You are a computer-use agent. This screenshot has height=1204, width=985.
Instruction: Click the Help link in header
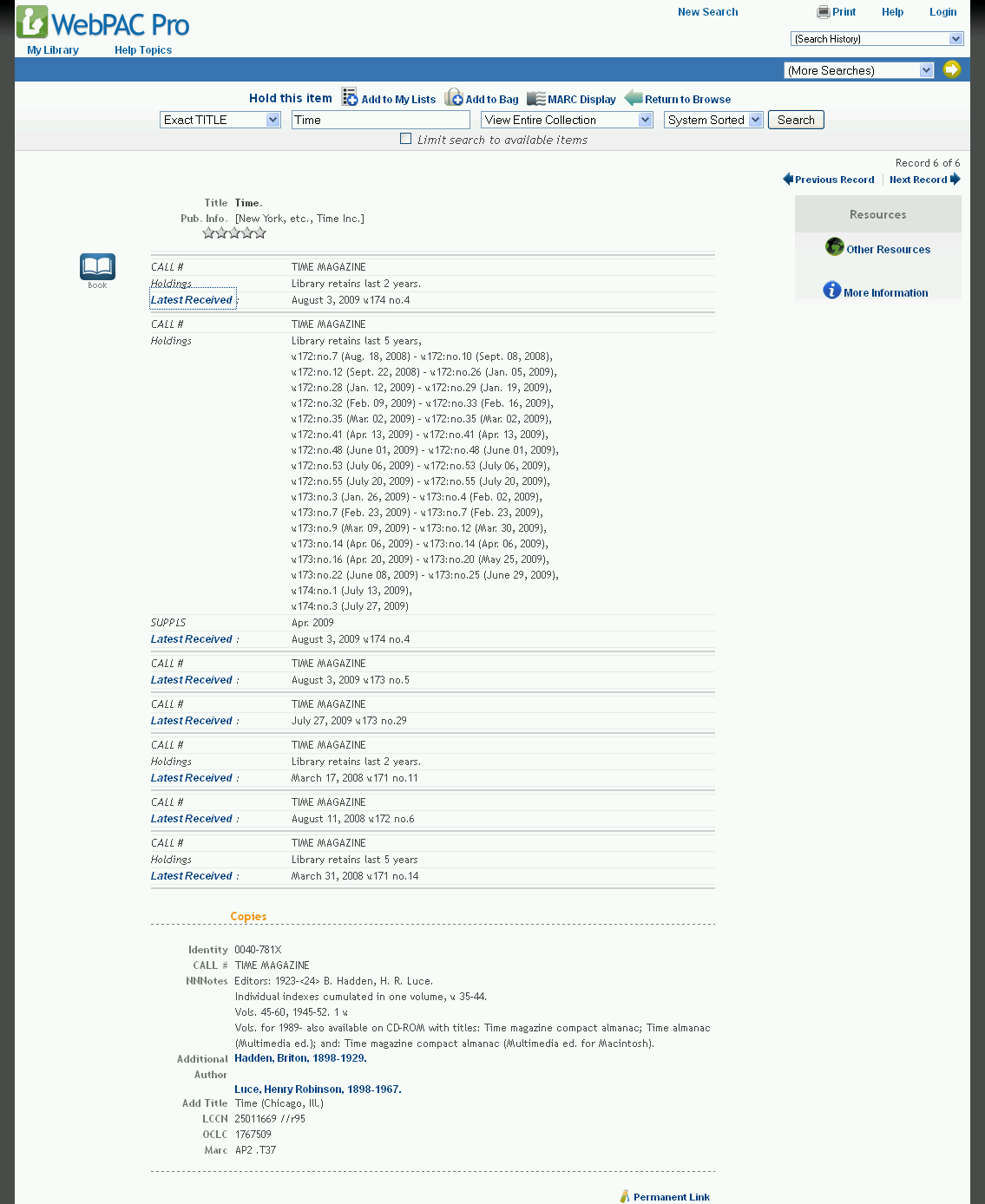coord(892,12)
